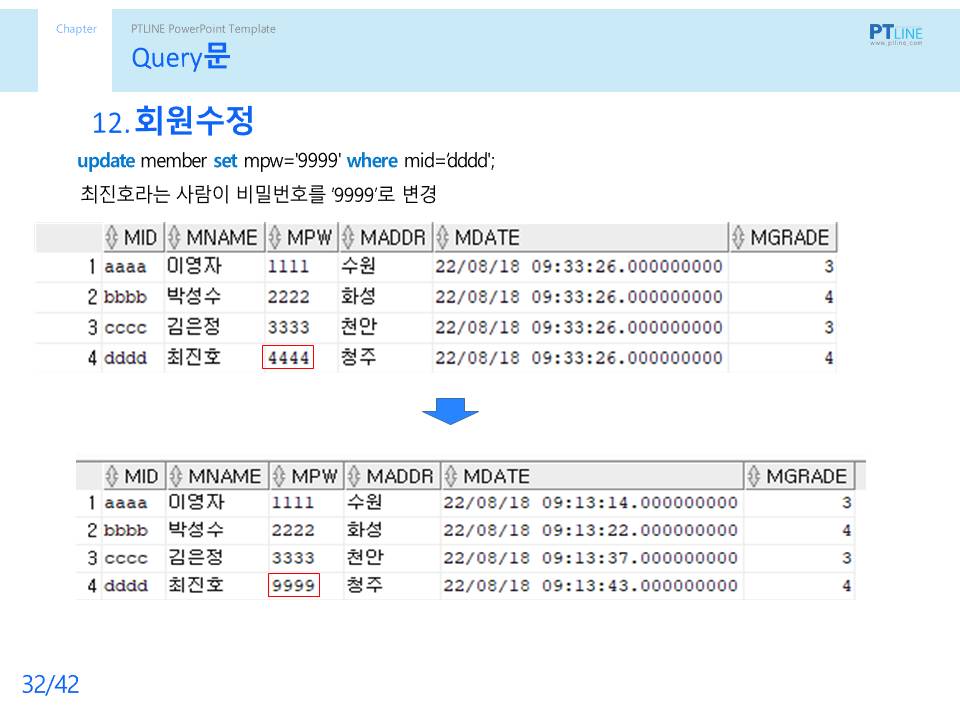Click sort icon beside MNAME in before-update table

(174, 237)
